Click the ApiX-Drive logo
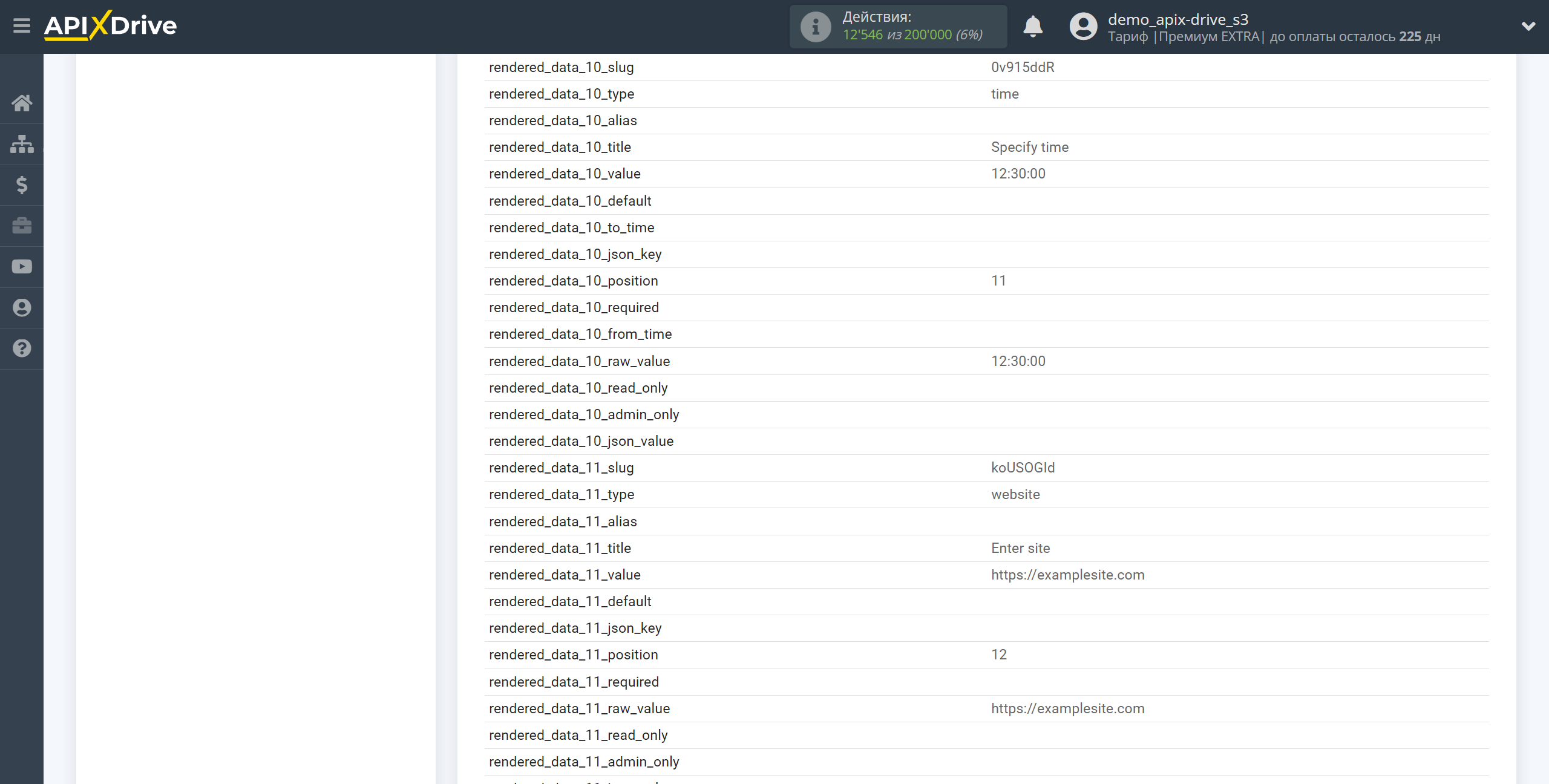1549x784 pixels. point(110,26)
